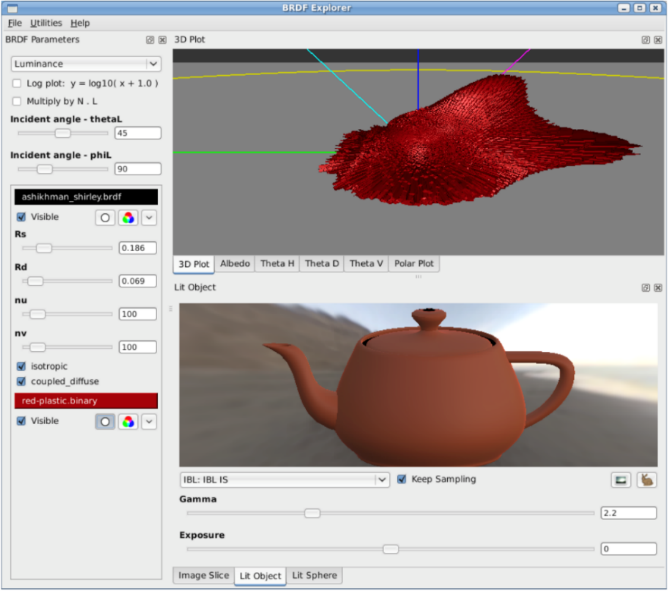Select the Lit Sphere tab
The height and width of the screenshot is (591, 668).
tap(314, 576)
